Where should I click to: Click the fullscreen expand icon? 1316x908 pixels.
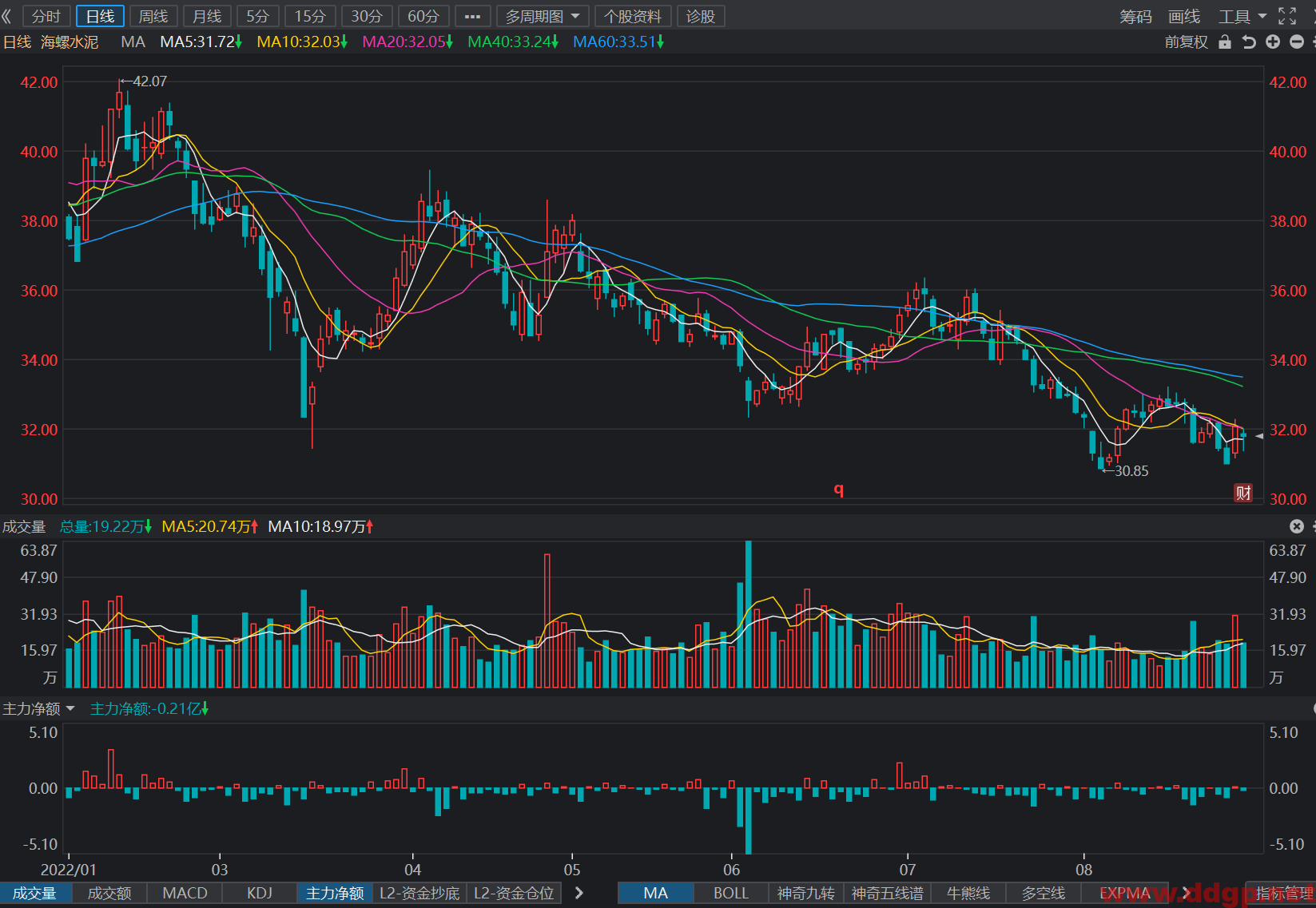coord(1287,16)
